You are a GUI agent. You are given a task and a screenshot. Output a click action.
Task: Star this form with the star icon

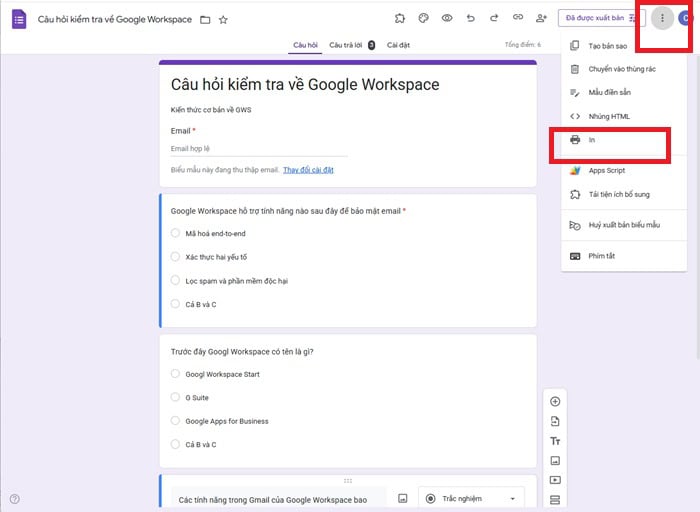click(223, 19)
